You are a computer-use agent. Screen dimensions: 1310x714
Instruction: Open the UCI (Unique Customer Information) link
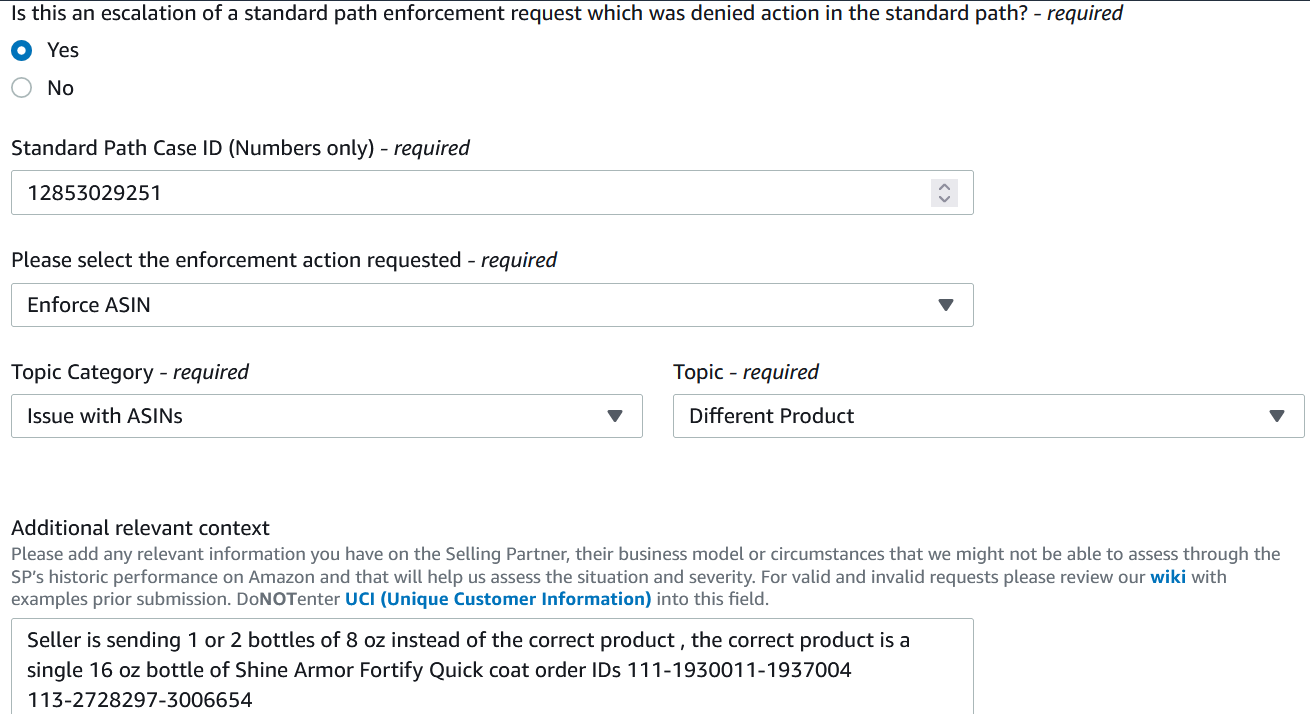pyautogui.click(x=498, y=599)
